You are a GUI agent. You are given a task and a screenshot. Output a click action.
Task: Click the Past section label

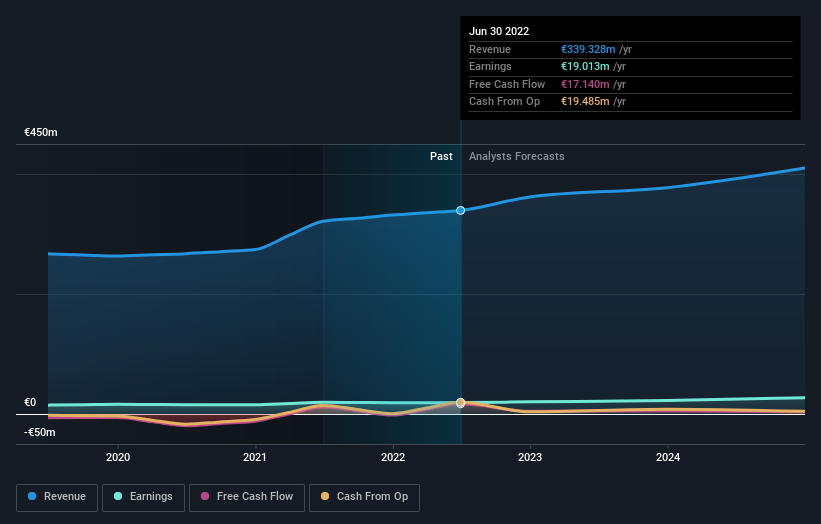(441, 157)
